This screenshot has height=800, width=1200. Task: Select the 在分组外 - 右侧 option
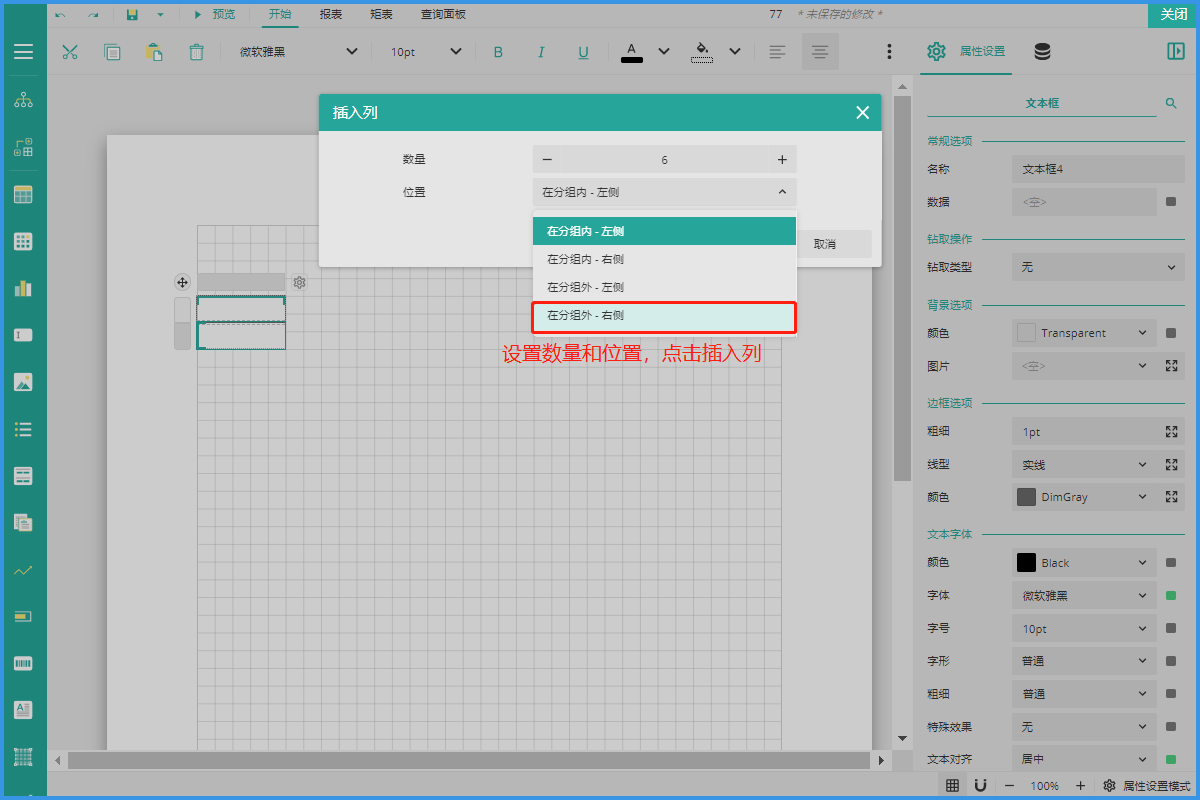coord(664,316)
